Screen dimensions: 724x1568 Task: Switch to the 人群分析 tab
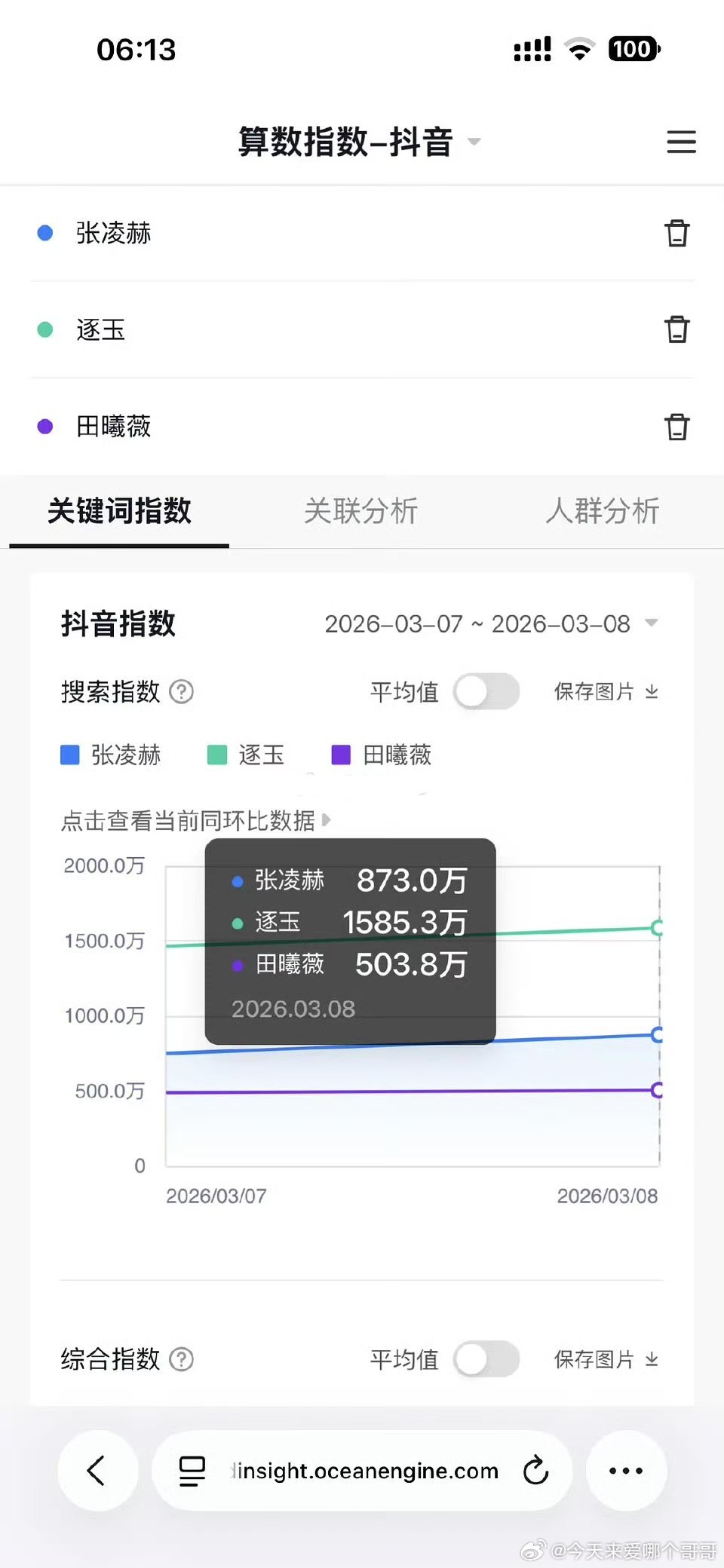[603, 511]
